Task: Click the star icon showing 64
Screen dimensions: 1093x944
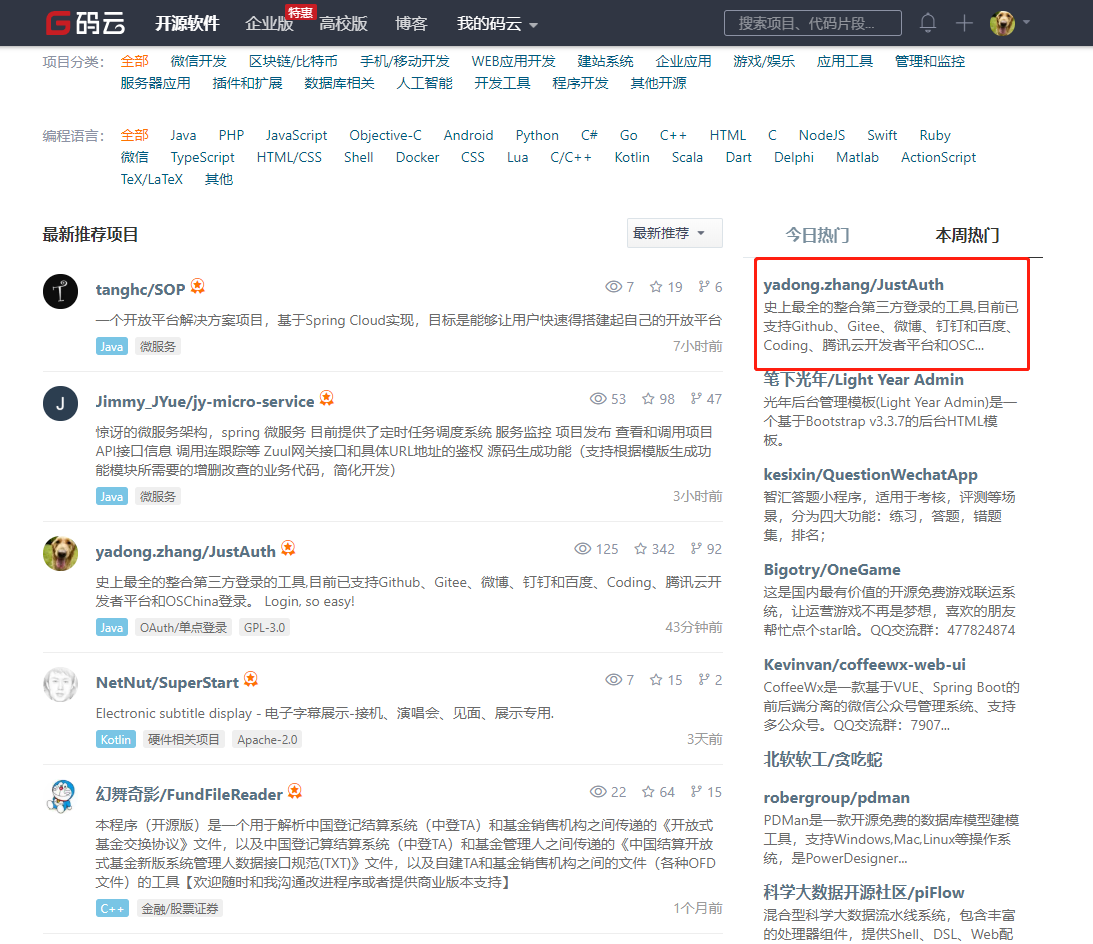Action: (648, 792)
